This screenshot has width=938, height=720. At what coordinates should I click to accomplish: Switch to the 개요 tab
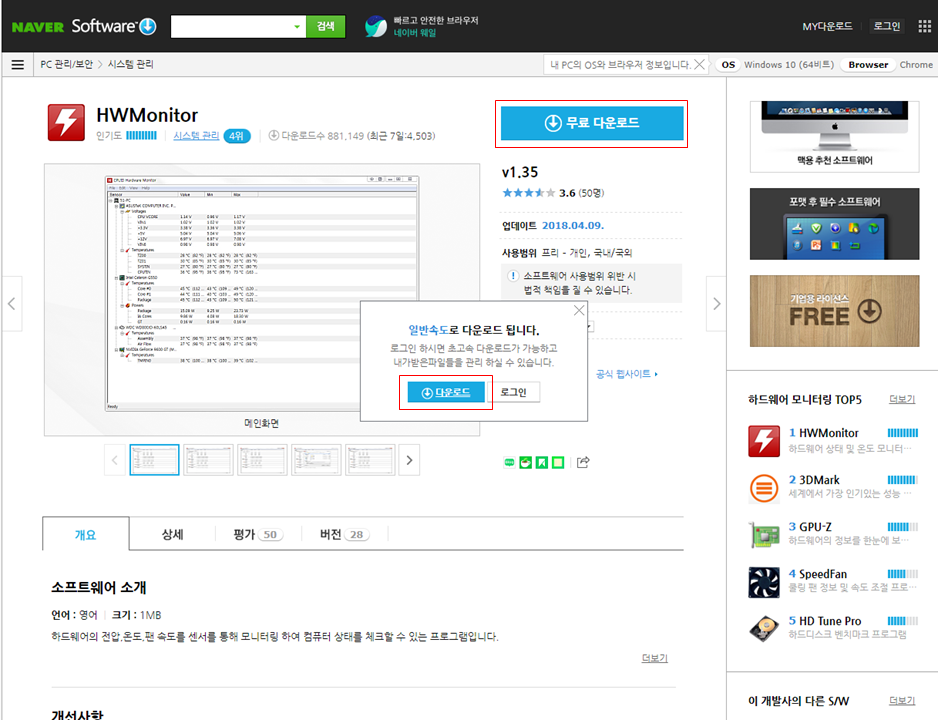point(86,534)
